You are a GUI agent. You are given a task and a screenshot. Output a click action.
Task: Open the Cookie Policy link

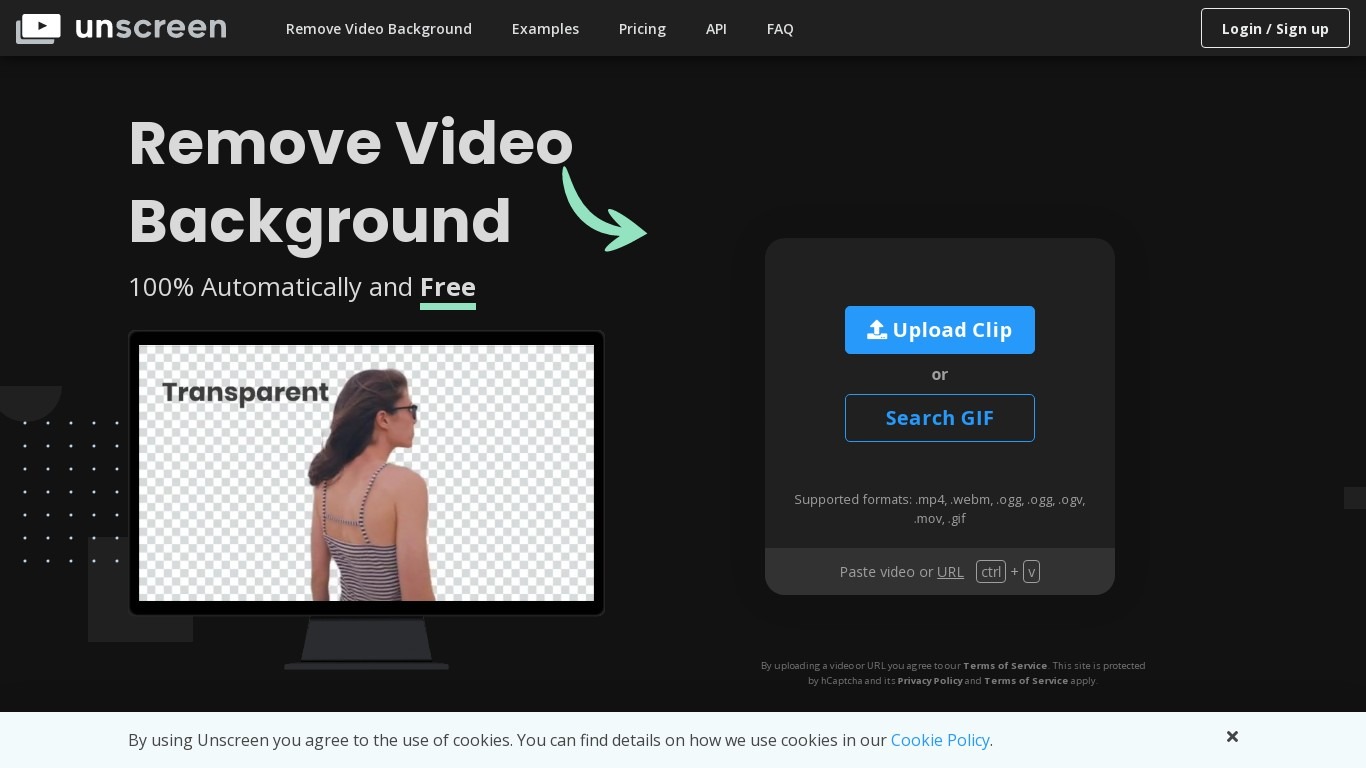939,740
